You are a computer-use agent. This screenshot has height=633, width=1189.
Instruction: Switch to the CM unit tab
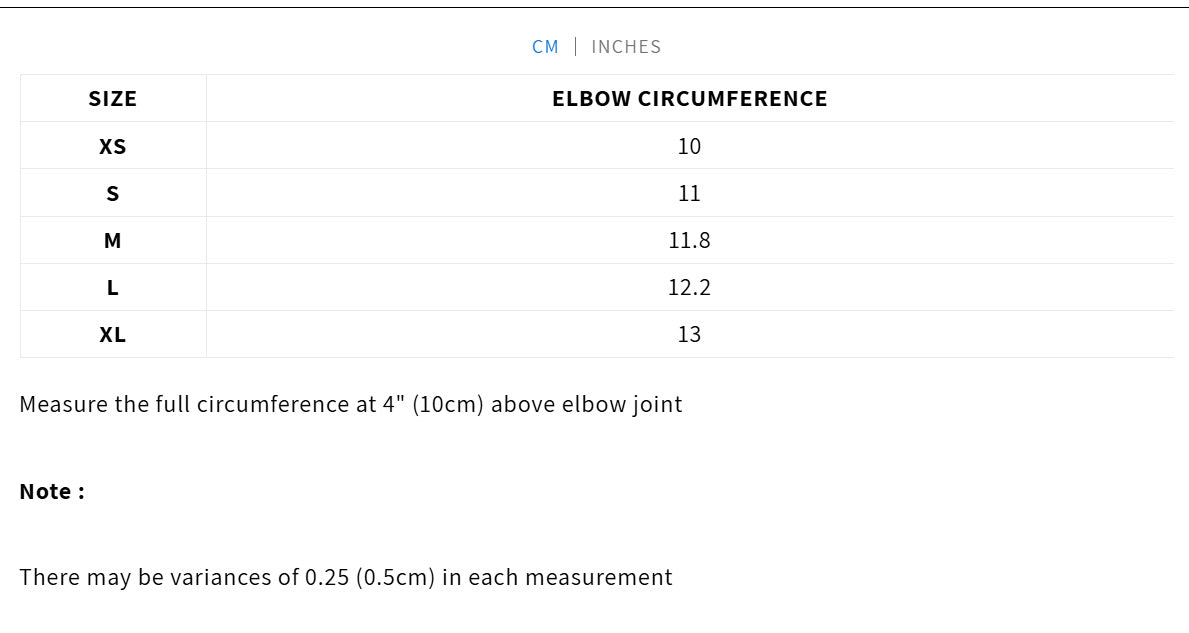545,47
